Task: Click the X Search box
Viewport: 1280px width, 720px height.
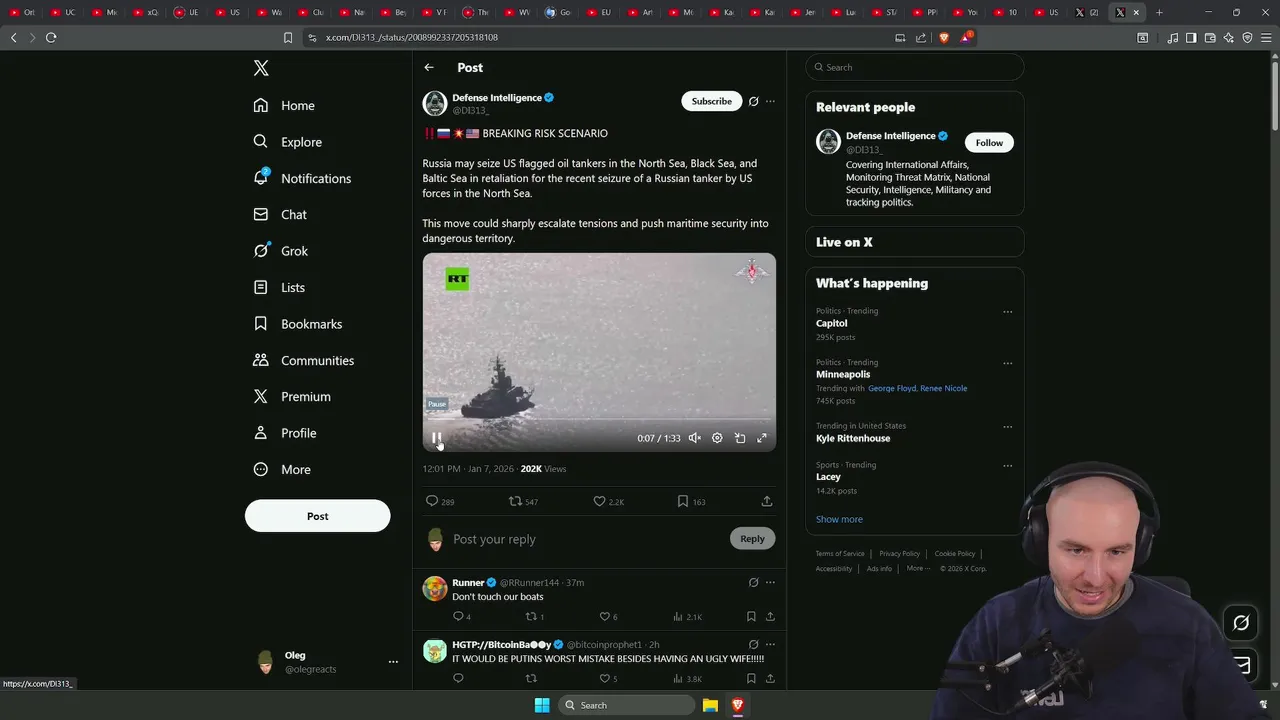Action: coord(915,67)
